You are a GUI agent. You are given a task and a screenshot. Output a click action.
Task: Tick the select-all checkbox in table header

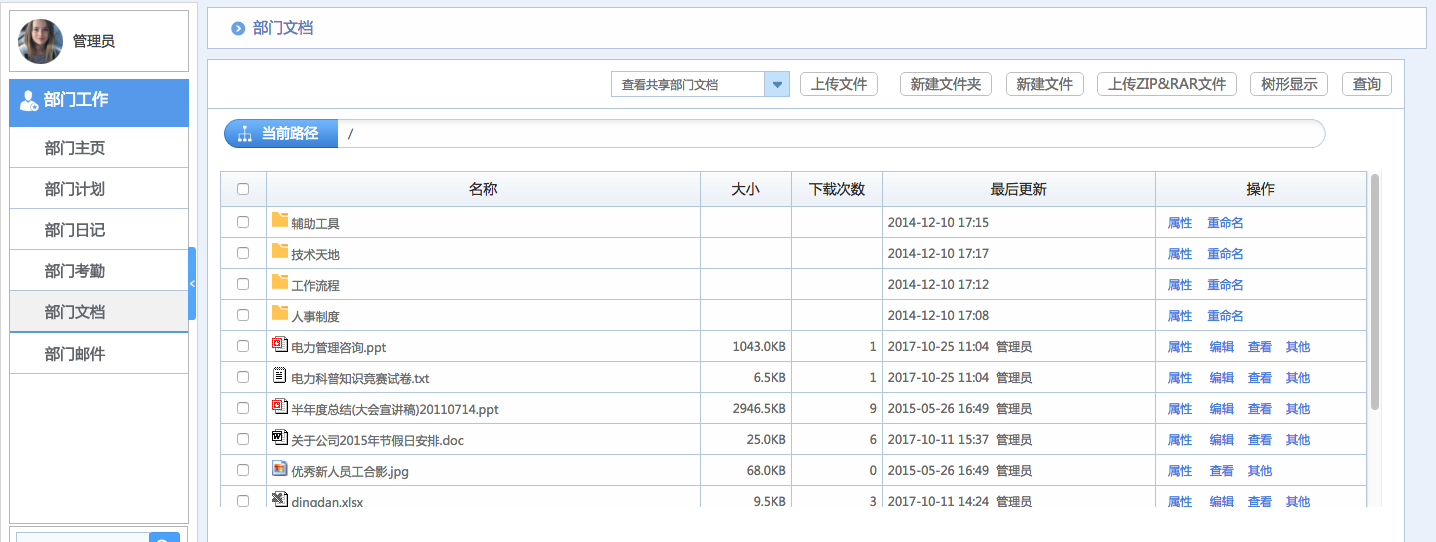[x=243, y=189]
